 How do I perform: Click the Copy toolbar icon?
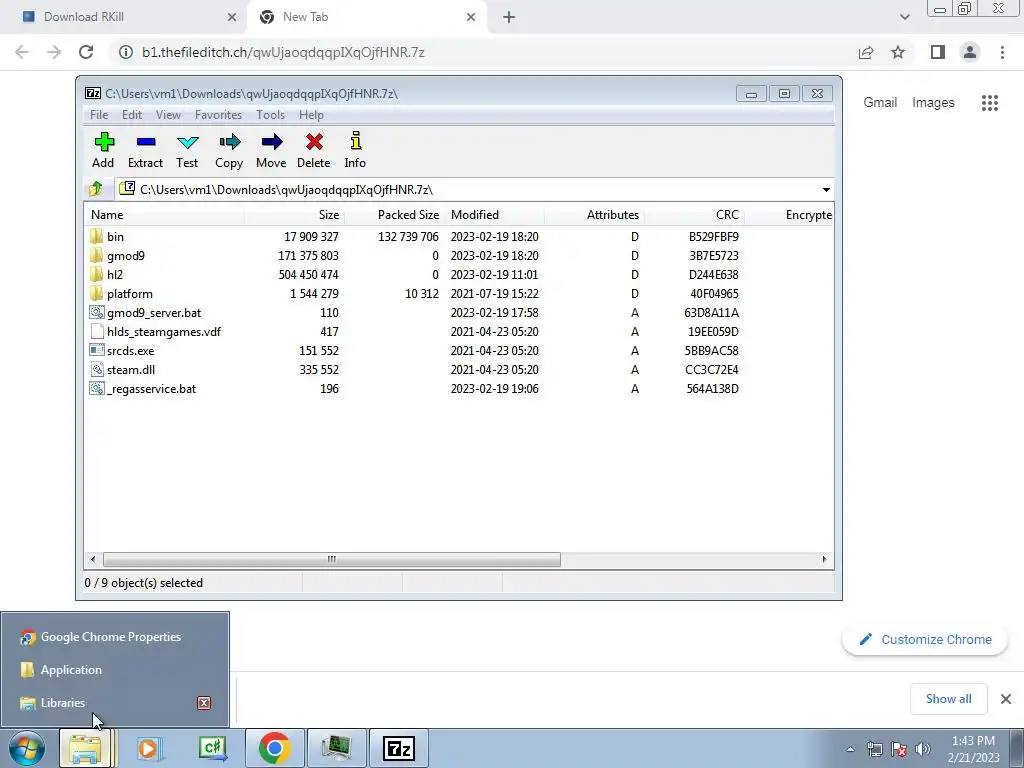pos(229,150)
